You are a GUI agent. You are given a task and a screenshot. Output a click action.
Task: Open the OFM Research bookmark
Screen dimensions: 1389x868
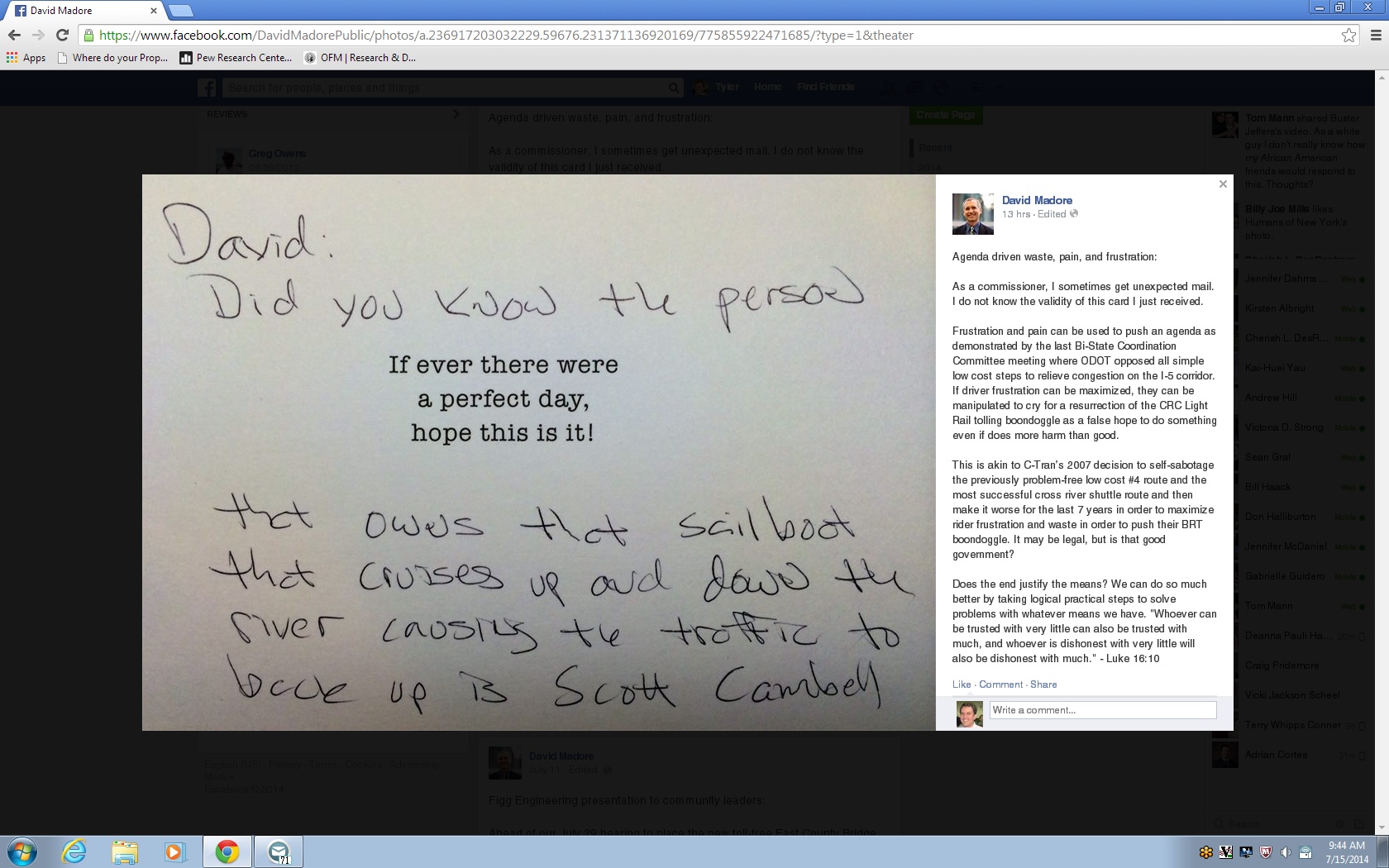tap(360, 58)
